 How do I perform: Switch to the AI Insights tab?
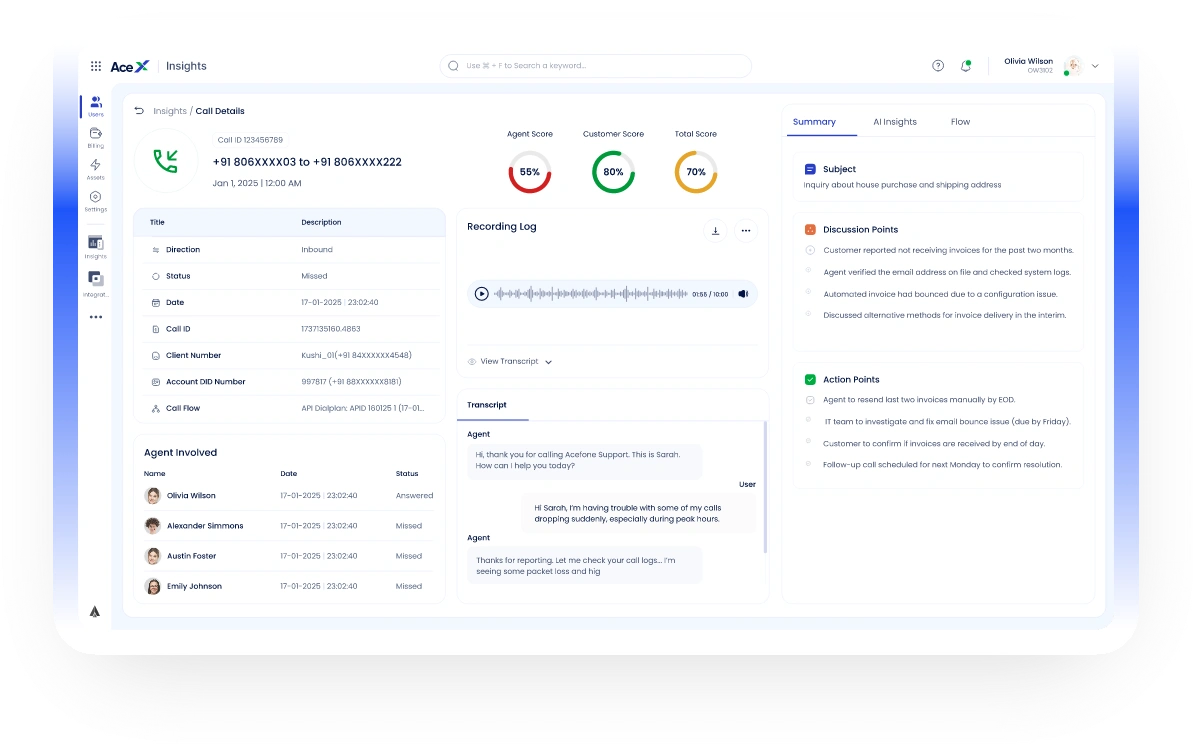pyautogui.click(x=895, y=122)
